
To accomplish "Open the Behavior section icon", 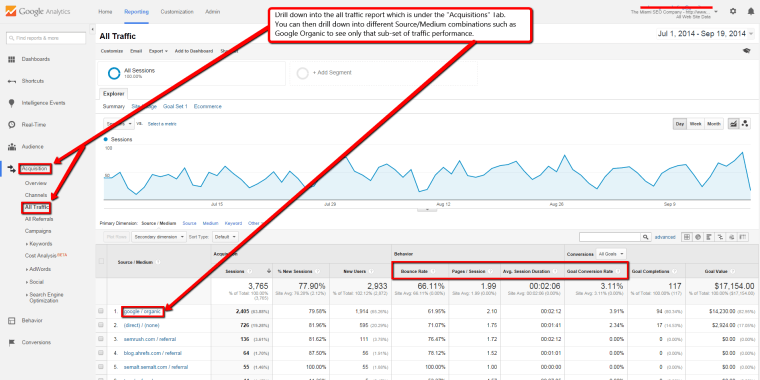I will (12, 320).
